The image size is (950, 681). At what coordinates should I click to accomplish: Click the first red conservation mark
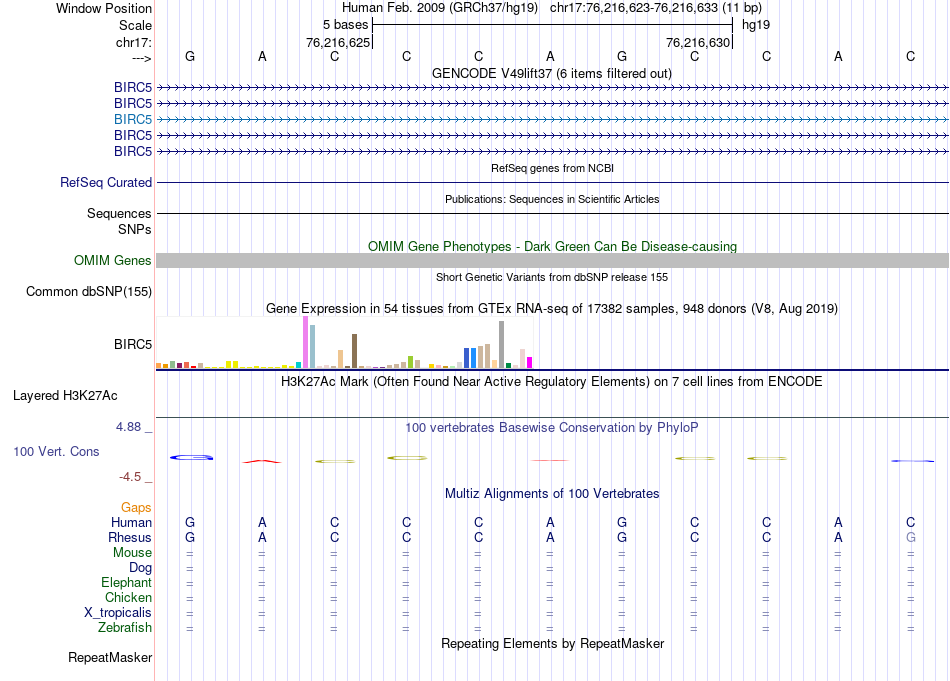pyautogui.click(x=262, y=462)
